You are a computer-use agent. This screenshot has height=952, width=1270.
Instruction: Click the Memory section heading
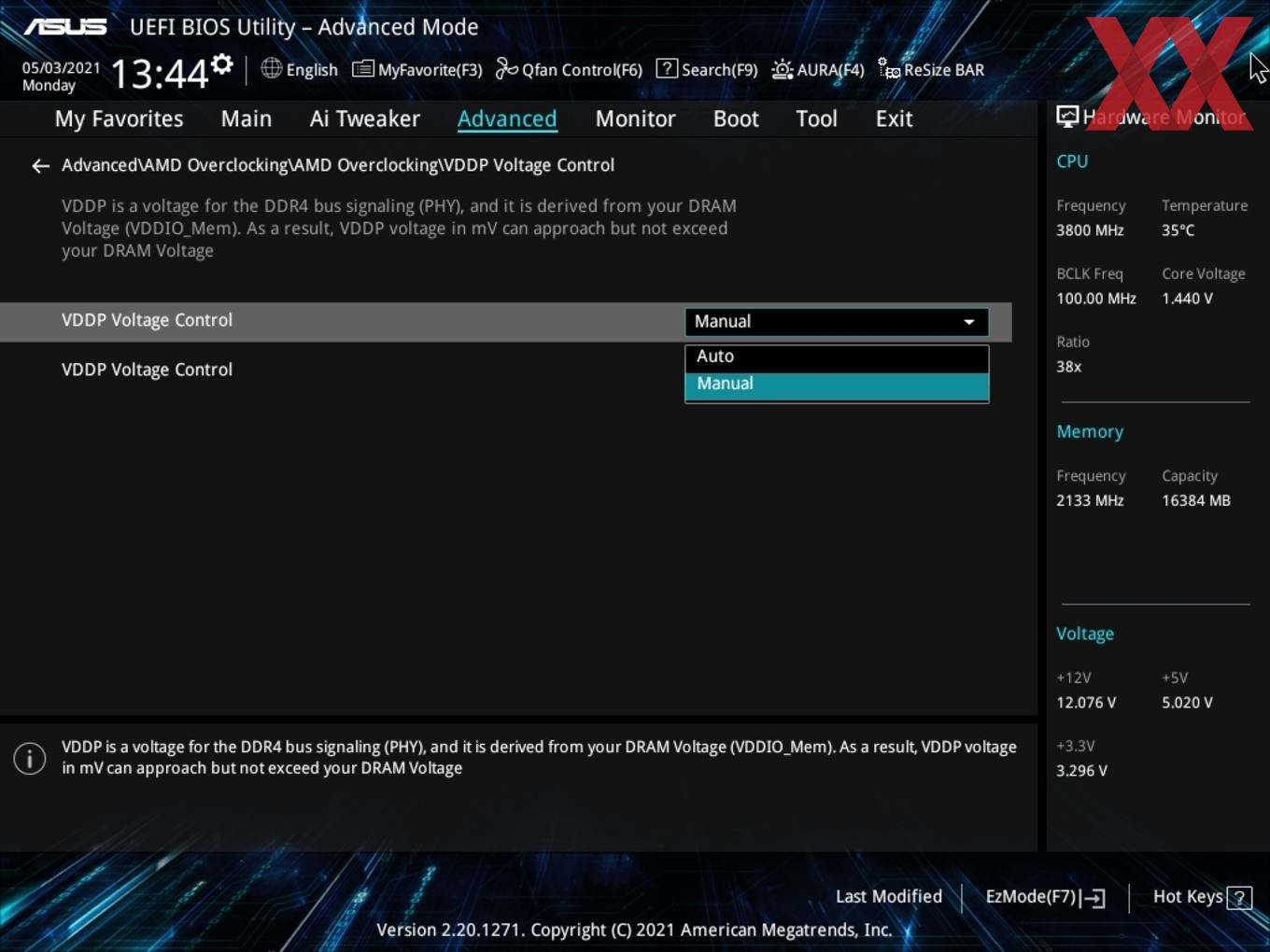pyautogui.click(x=1090, y=432)
